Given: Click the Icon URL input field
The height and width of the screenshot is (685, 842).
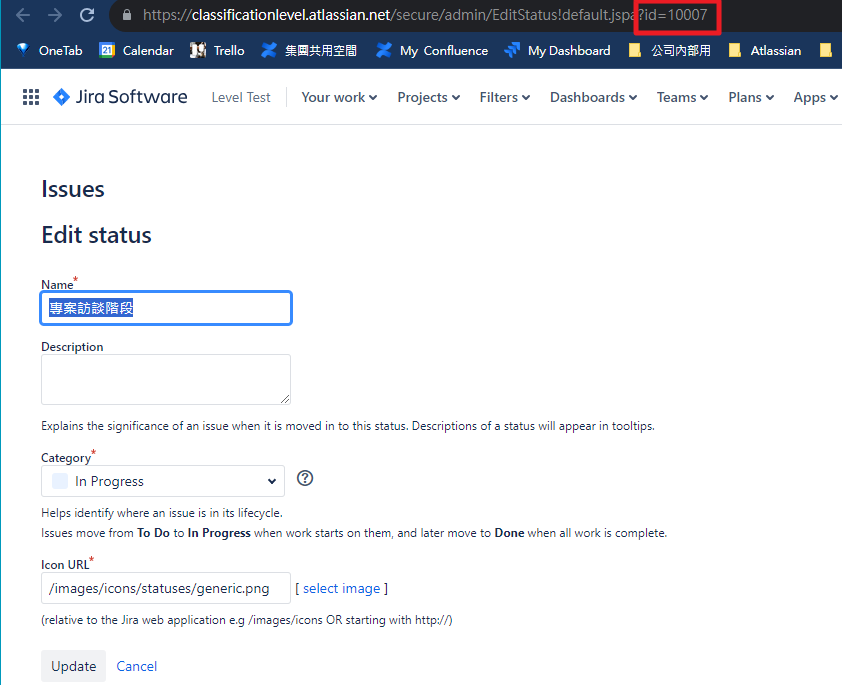Looking at the screenshot, I should pyautogui.click(x=166, y=588).
